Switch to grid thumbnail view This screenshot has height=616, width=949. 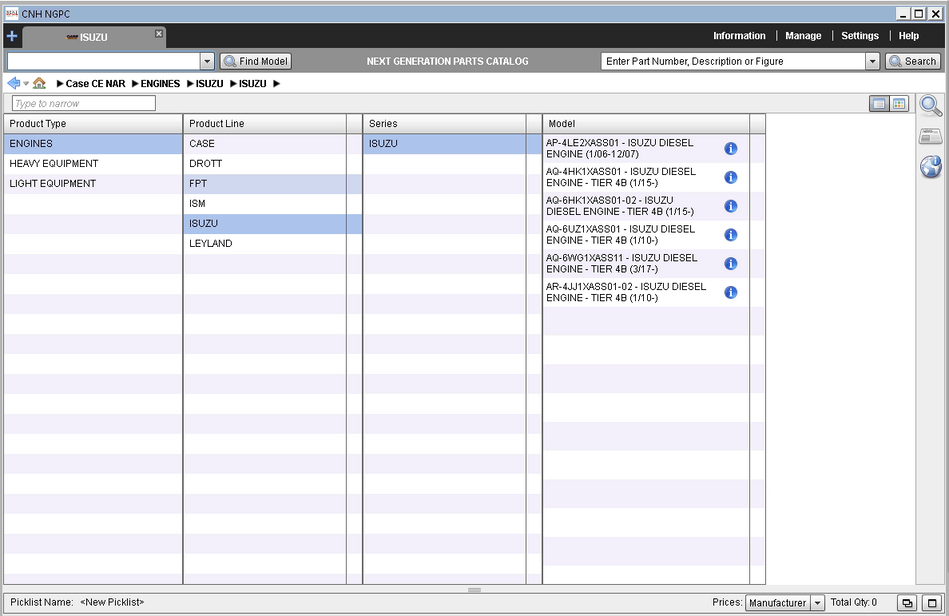pyautogui.click(x=898, y=104)
